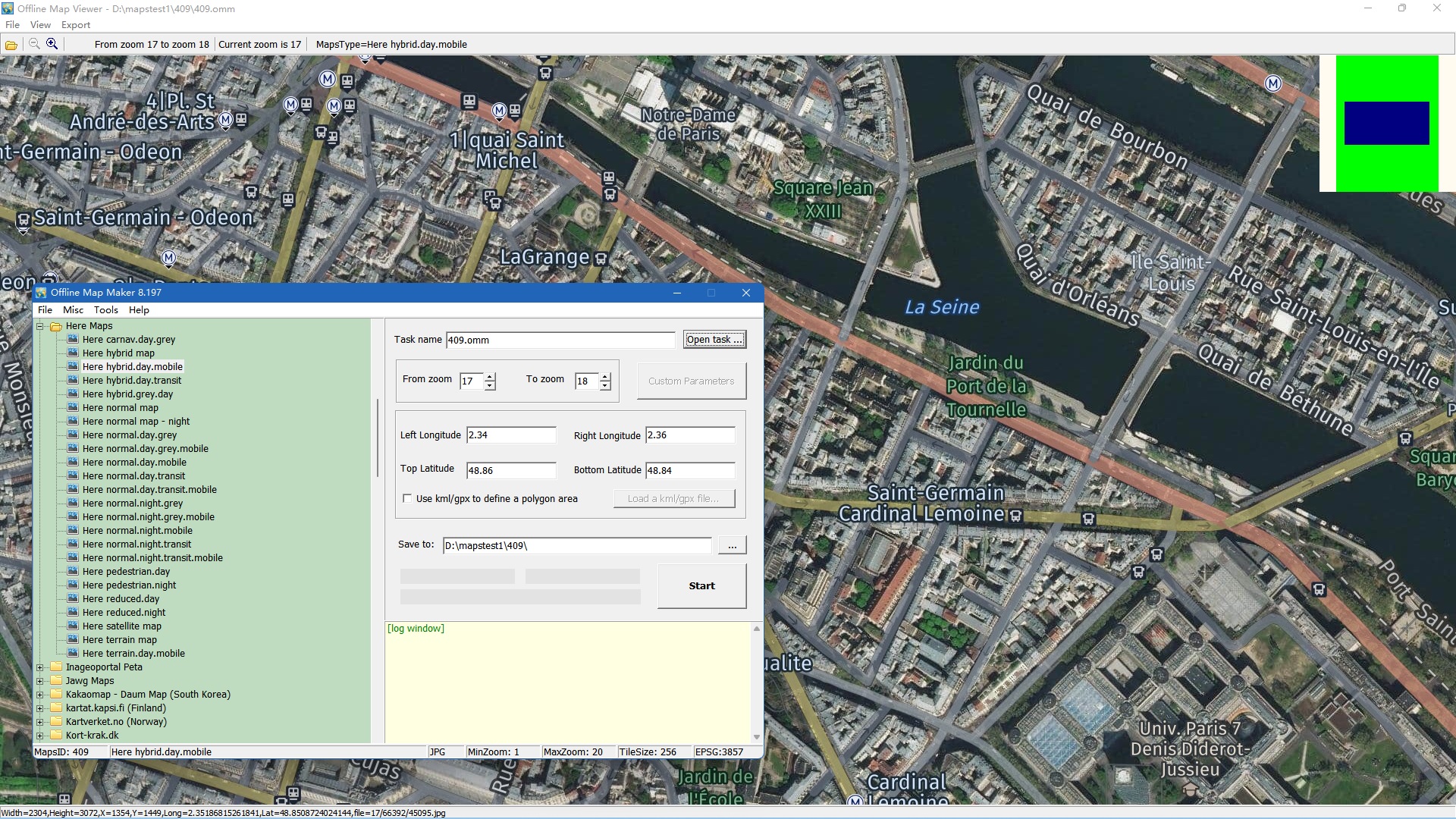This screenshot has height=819, width=1456.
Task: Click Offline Map Viewer title bar app icon
Action: click(8, 8)
